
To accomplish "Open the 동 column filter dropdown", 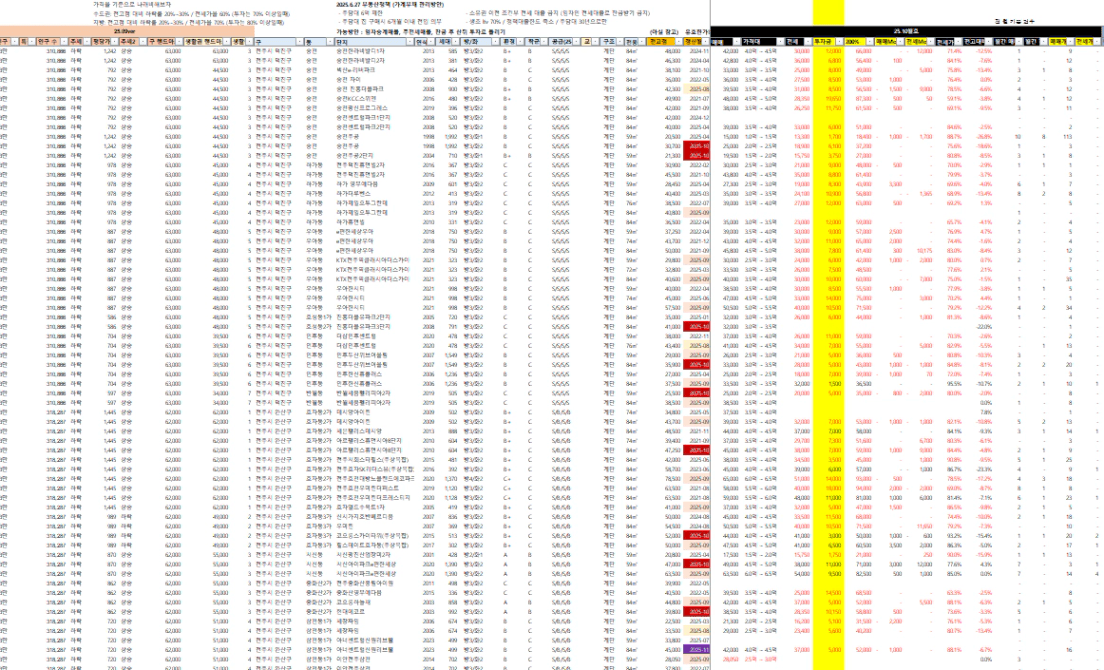I will click(328, 42).
